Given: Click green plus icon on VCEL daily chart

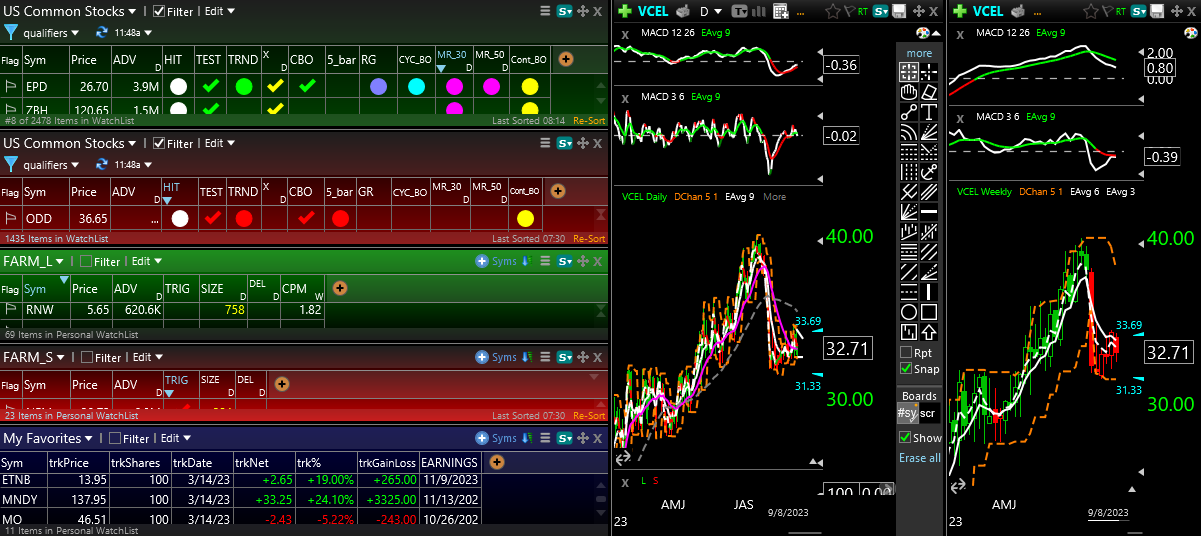Looking at the screenshot, I should pyautogui.click(x=625, y=12).
